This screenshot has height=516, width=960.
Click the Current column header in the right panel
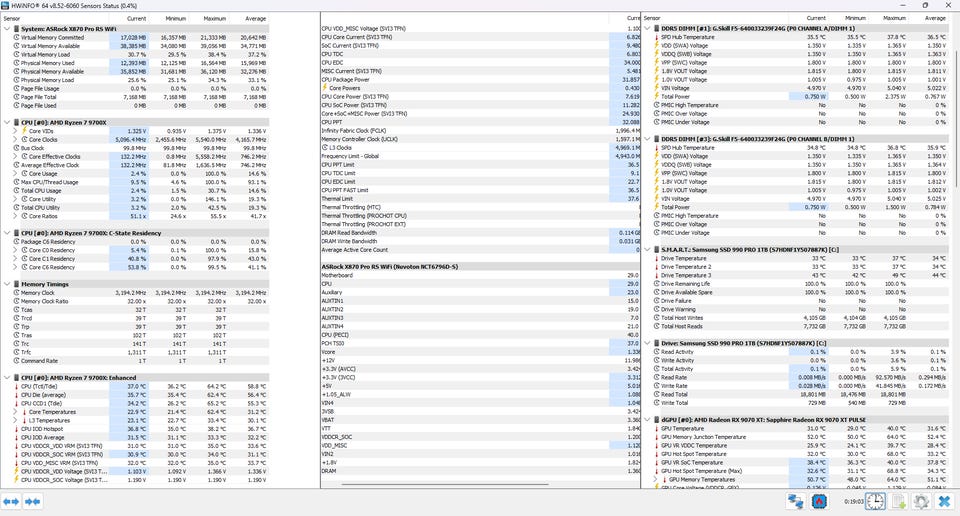pyautogui.click(x=816, y=18)
